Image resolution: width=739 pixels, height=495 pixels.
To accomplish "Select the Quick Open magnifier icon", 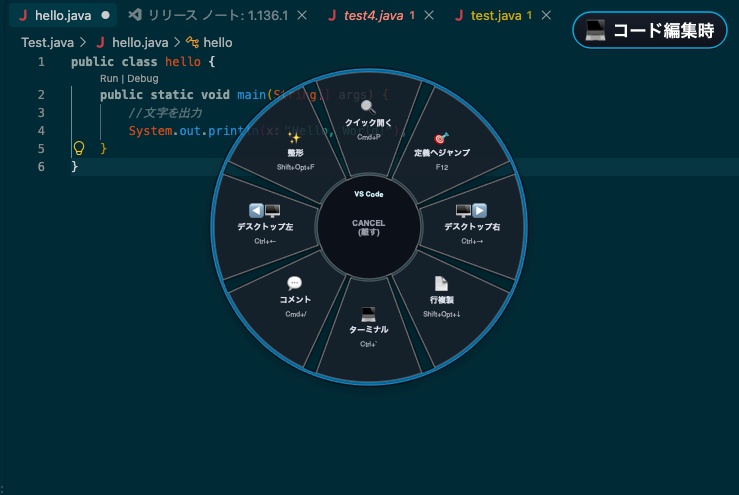I will [x=368, y=107].
